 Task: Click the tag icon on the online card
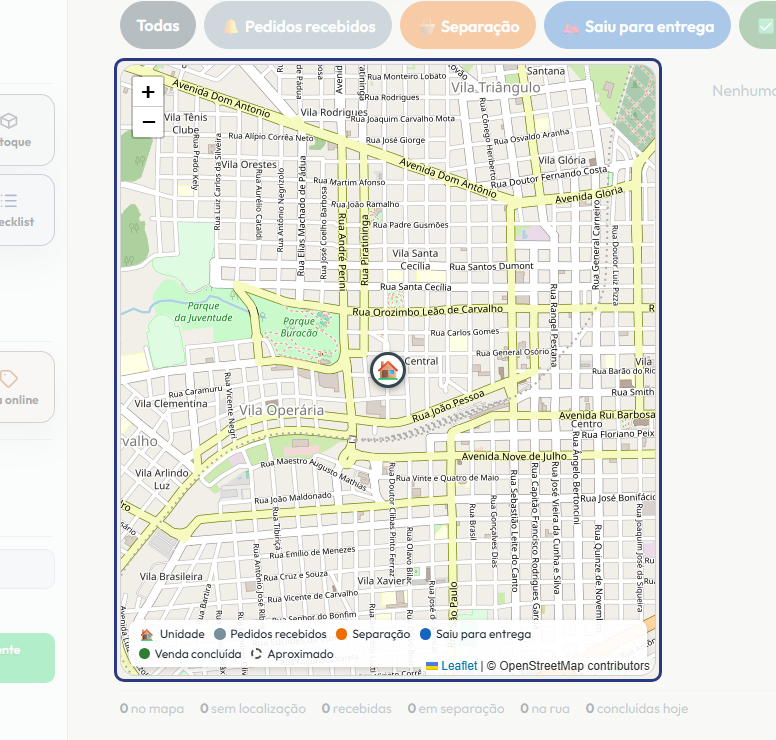(8, 379)
